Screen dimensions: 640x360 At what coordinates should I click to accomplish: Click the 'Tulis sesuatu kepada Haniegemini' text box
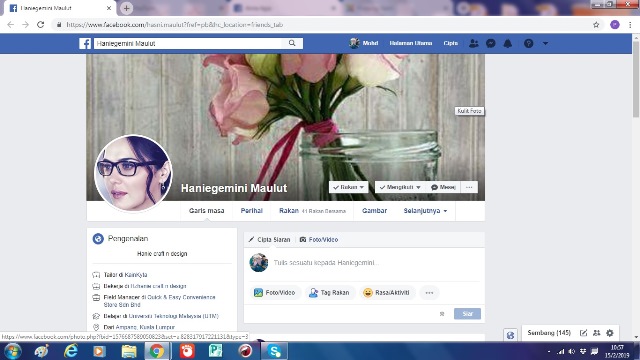[376, 262]
